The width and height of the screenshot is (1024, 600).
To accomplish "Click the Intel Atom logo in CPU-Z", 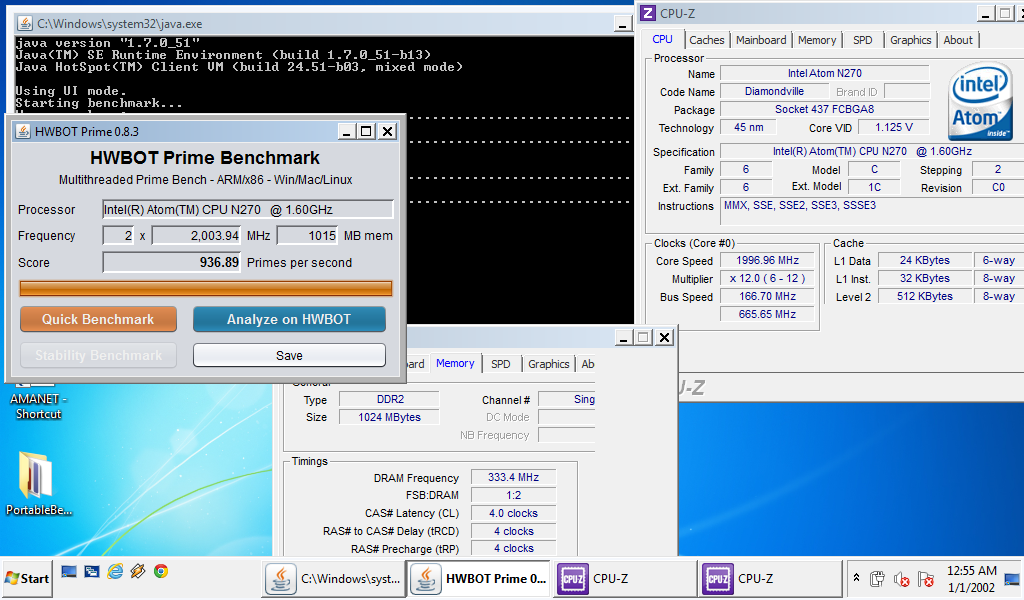I will coord(981,102).
